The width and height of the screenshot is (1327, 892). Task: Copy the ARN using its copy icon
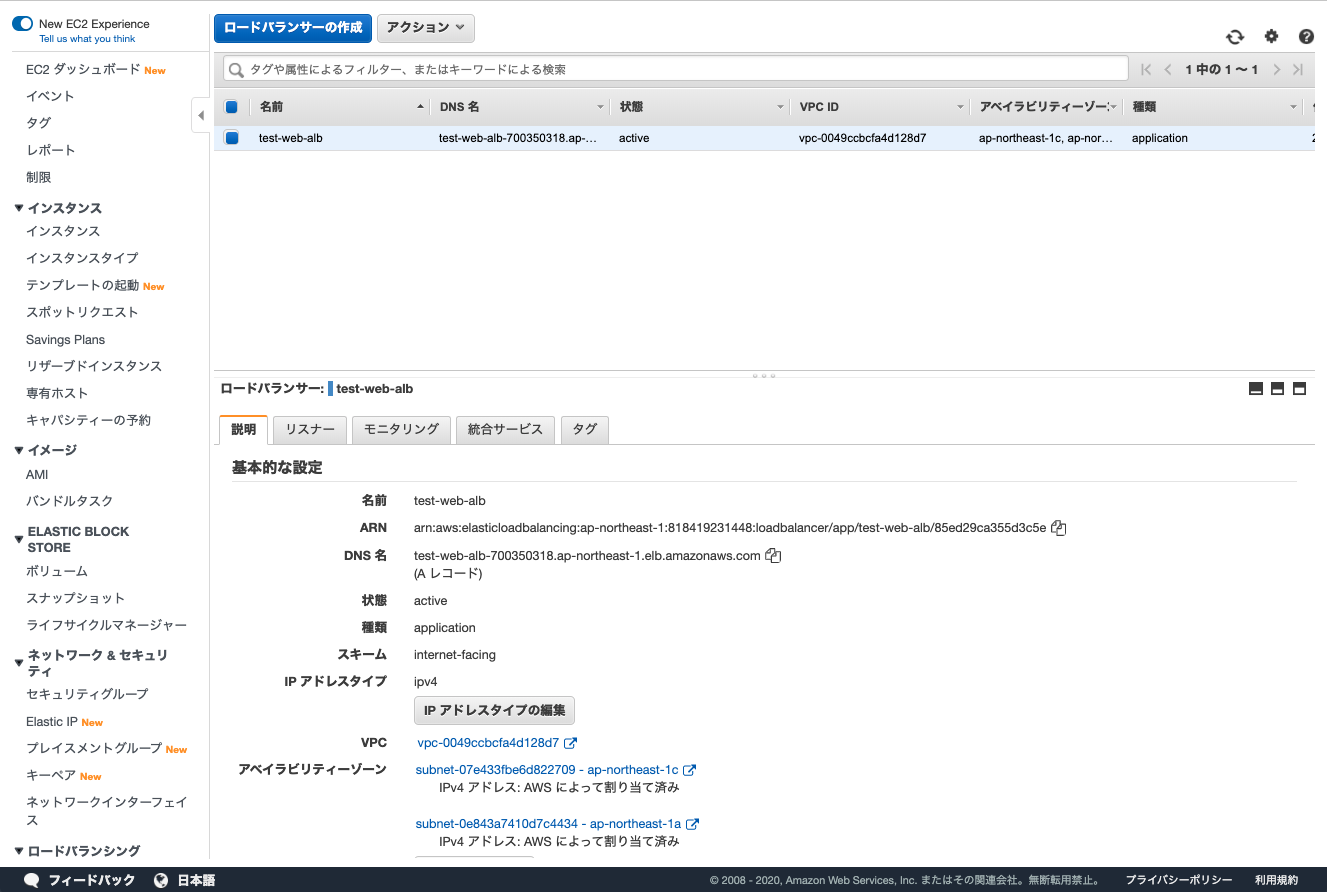[1058, 527]
